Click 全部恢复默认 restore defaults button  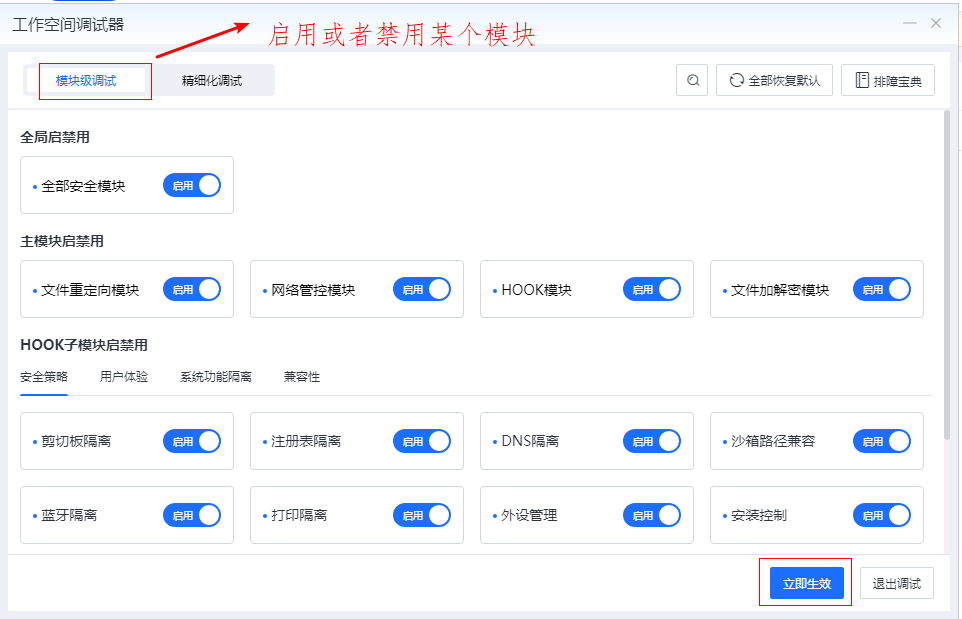(775, 81)
